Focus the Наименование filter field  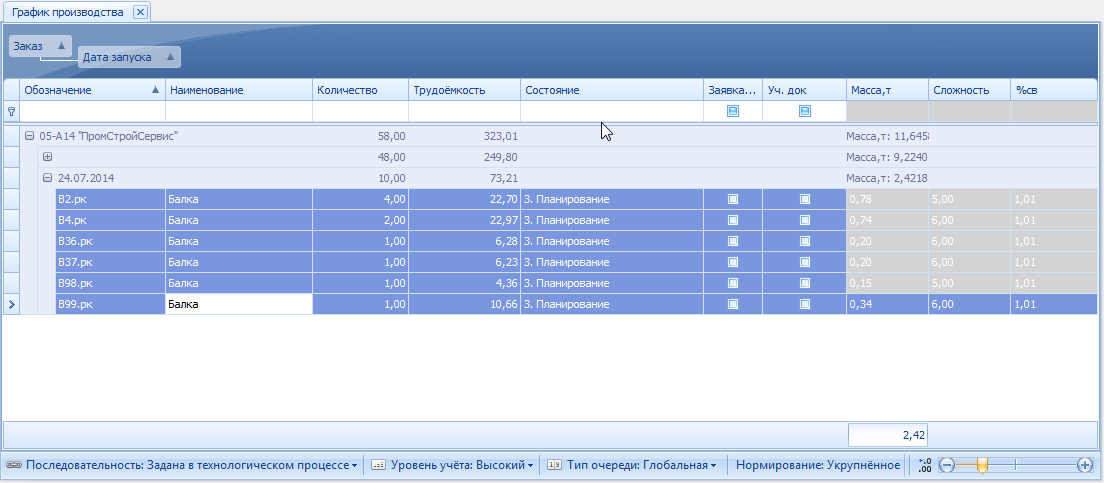(239, 111)
